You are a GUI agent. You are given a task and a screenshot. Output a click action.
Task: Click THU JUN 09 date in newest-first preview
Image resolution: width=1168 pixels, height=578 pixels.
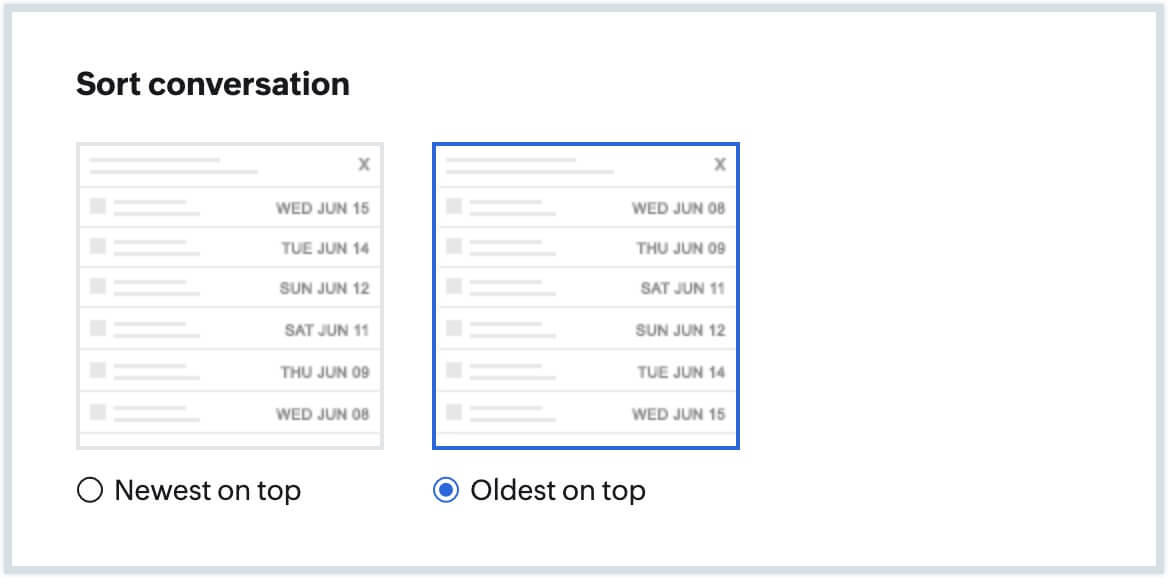[x=324, y=372]
